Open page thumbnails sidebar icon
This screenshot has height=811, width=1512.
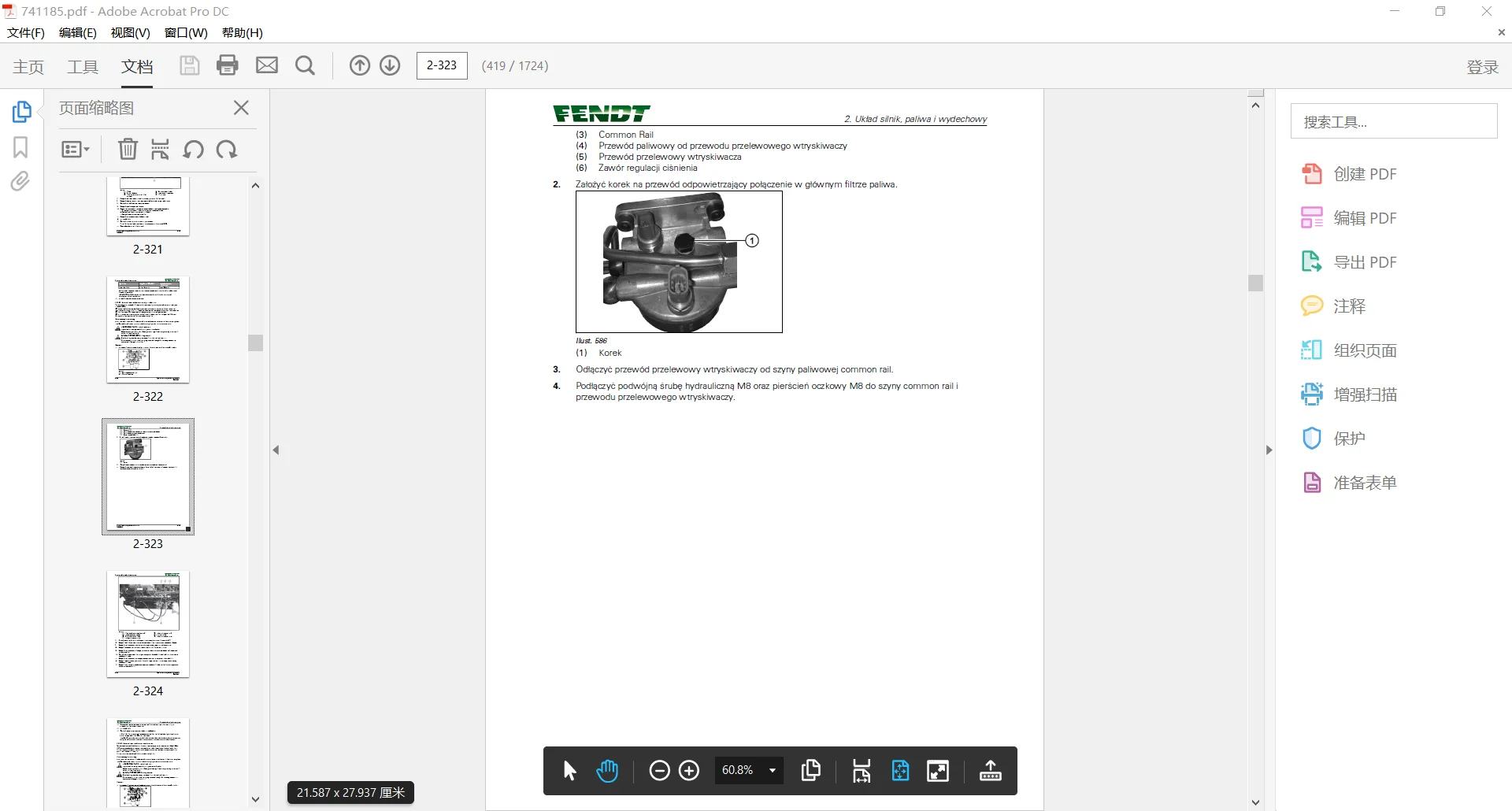tap(21, 112)
